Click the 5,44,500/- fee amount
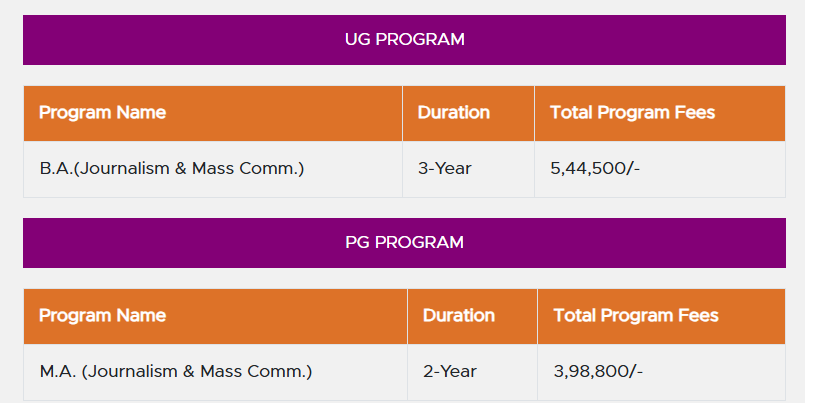This screenshot has width=816, height=403. point(594,169)
